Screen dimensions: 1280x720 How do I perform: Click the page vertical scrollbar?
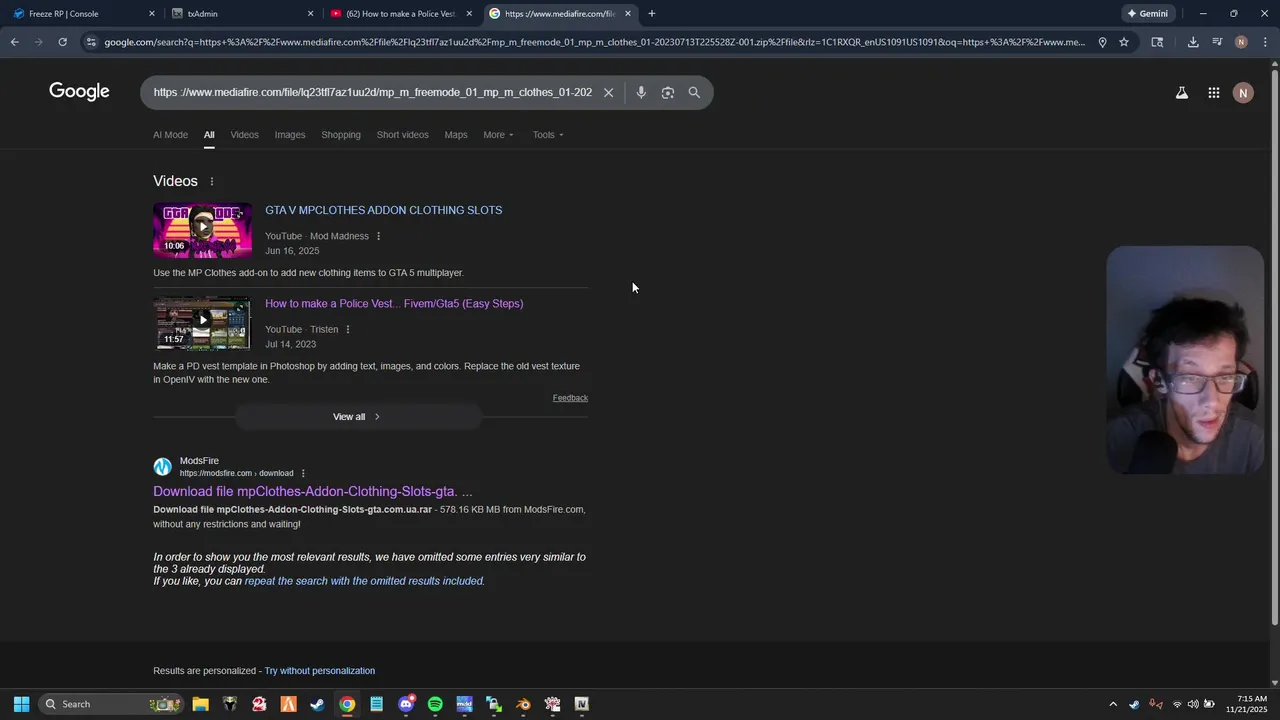(1274, 350)
